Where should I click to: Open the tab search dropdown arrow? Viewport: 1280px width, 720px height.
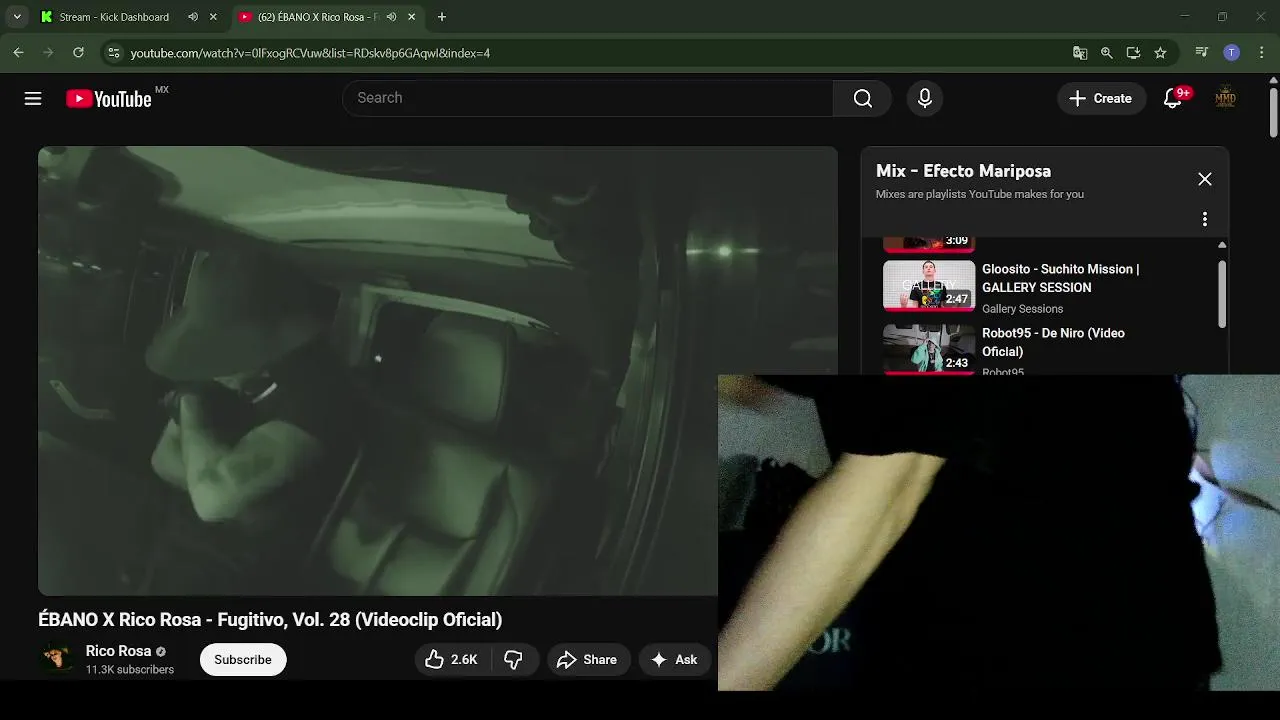pyautogui.click(x=17, y=17)
